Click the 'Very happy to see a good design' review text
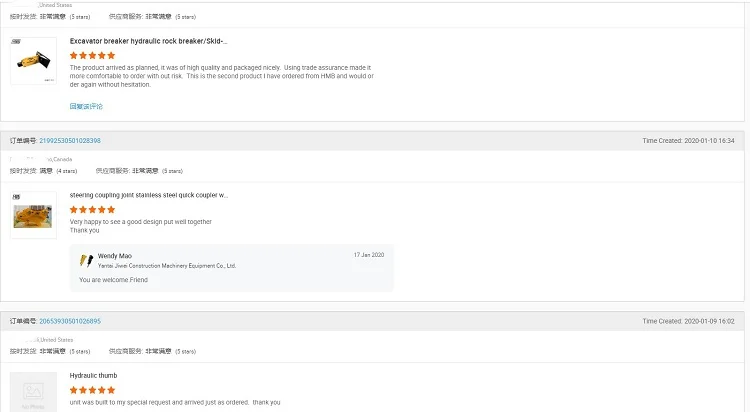This screenshot has height=412, width=750. click(x=141, y=222)
